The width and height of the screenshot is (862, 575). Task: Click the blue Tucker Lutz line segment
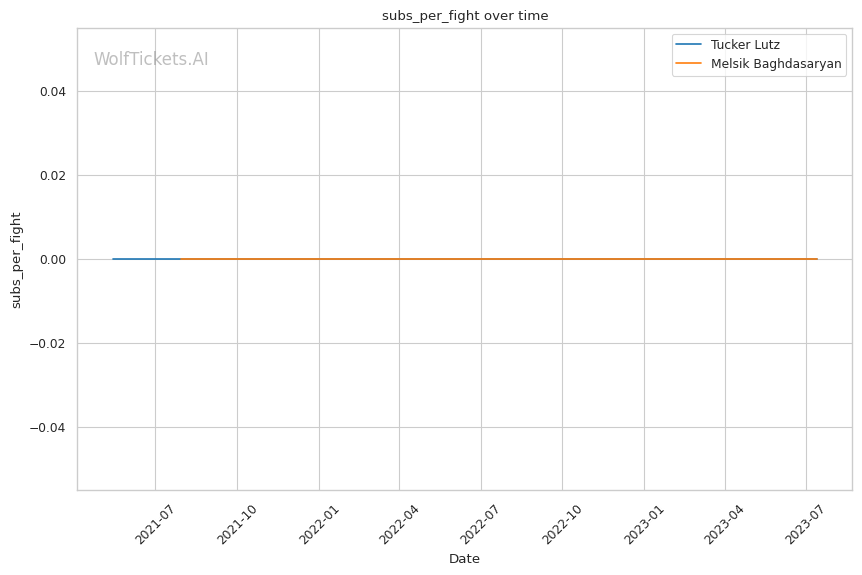tap(145, 259)
